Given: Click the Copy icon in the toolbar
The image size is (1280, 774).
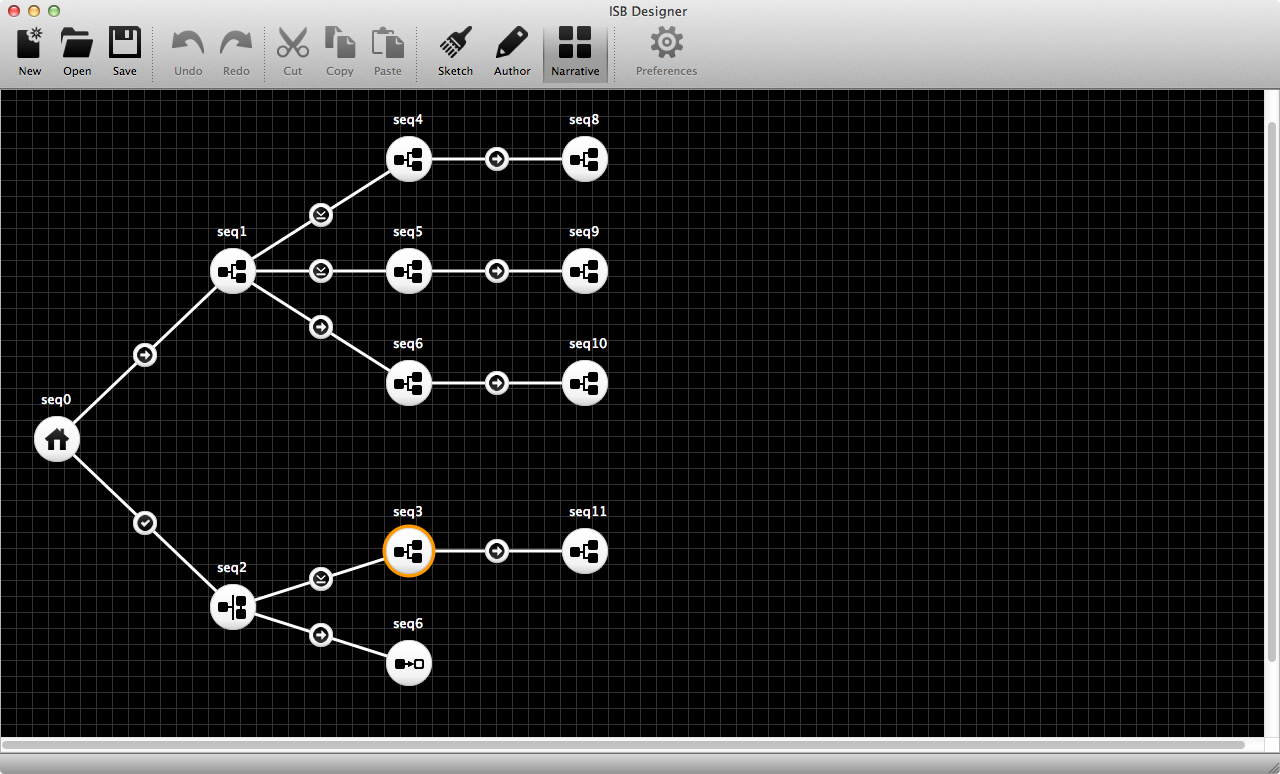Looking at the screenshot, I should (x=340, y=44).
